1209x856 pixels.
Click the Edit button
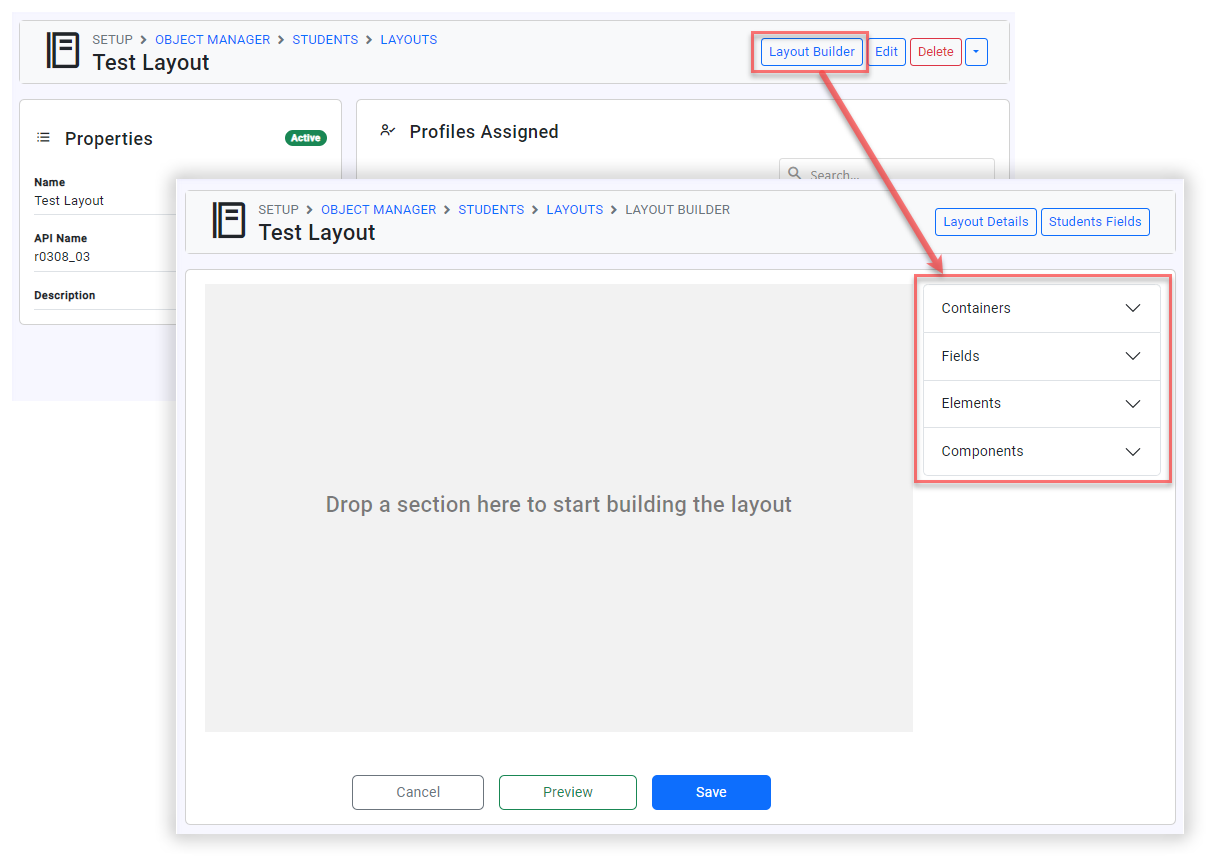pyautogui.click(x=886, y=52)
